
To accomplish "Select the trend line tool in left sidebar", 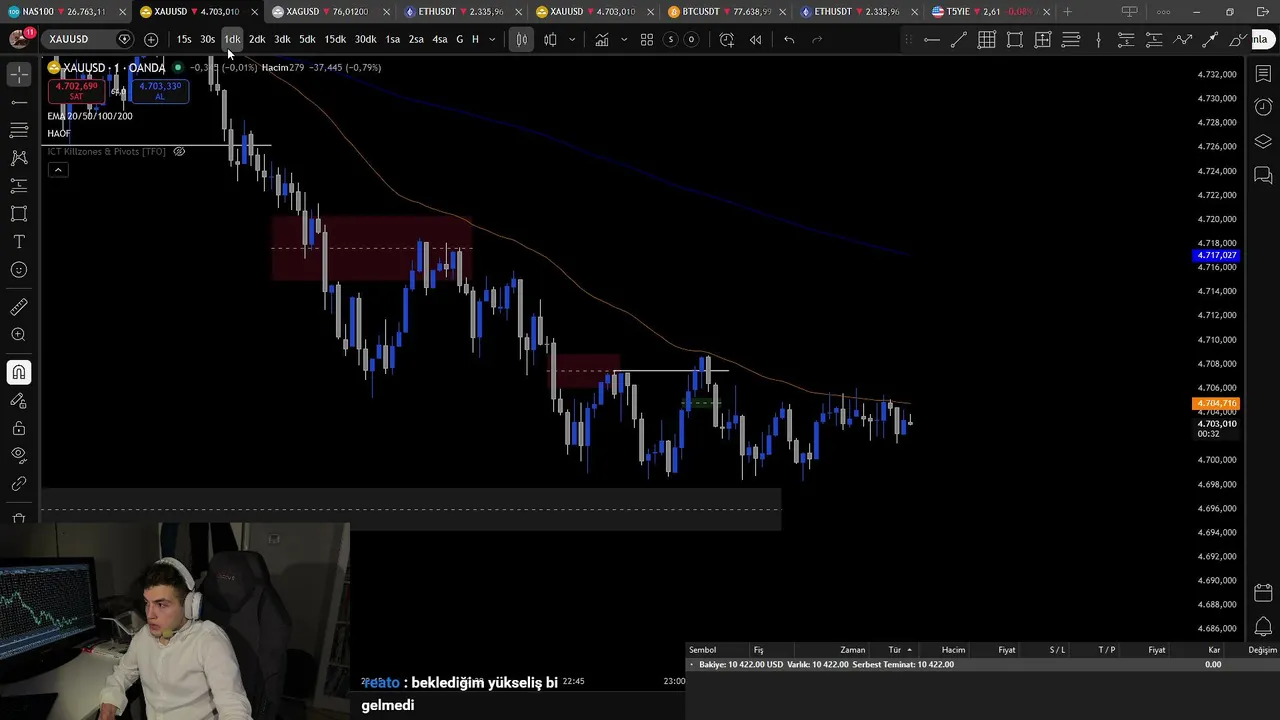I will click(19, 102).
